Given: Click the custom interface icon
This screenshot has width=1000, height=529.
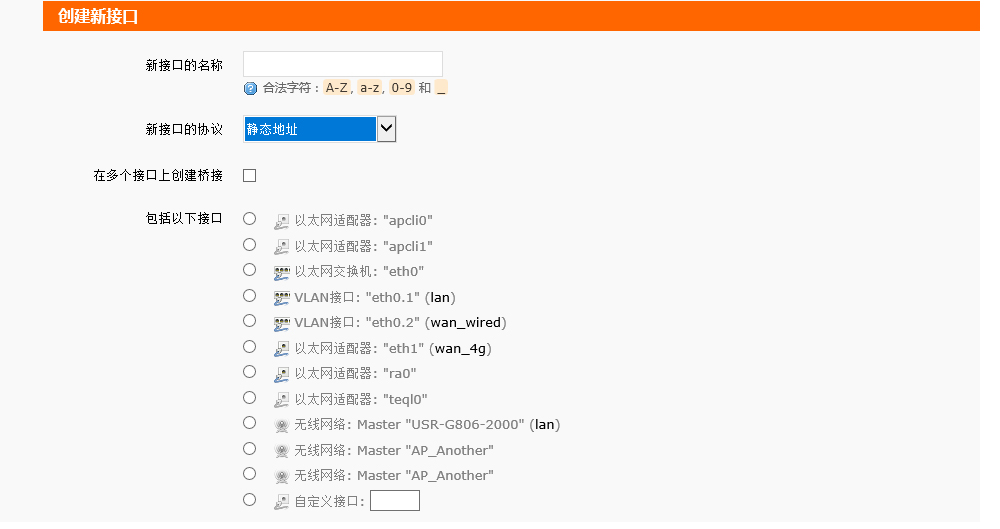Looking at the screenshot, I should coord(281,501).
